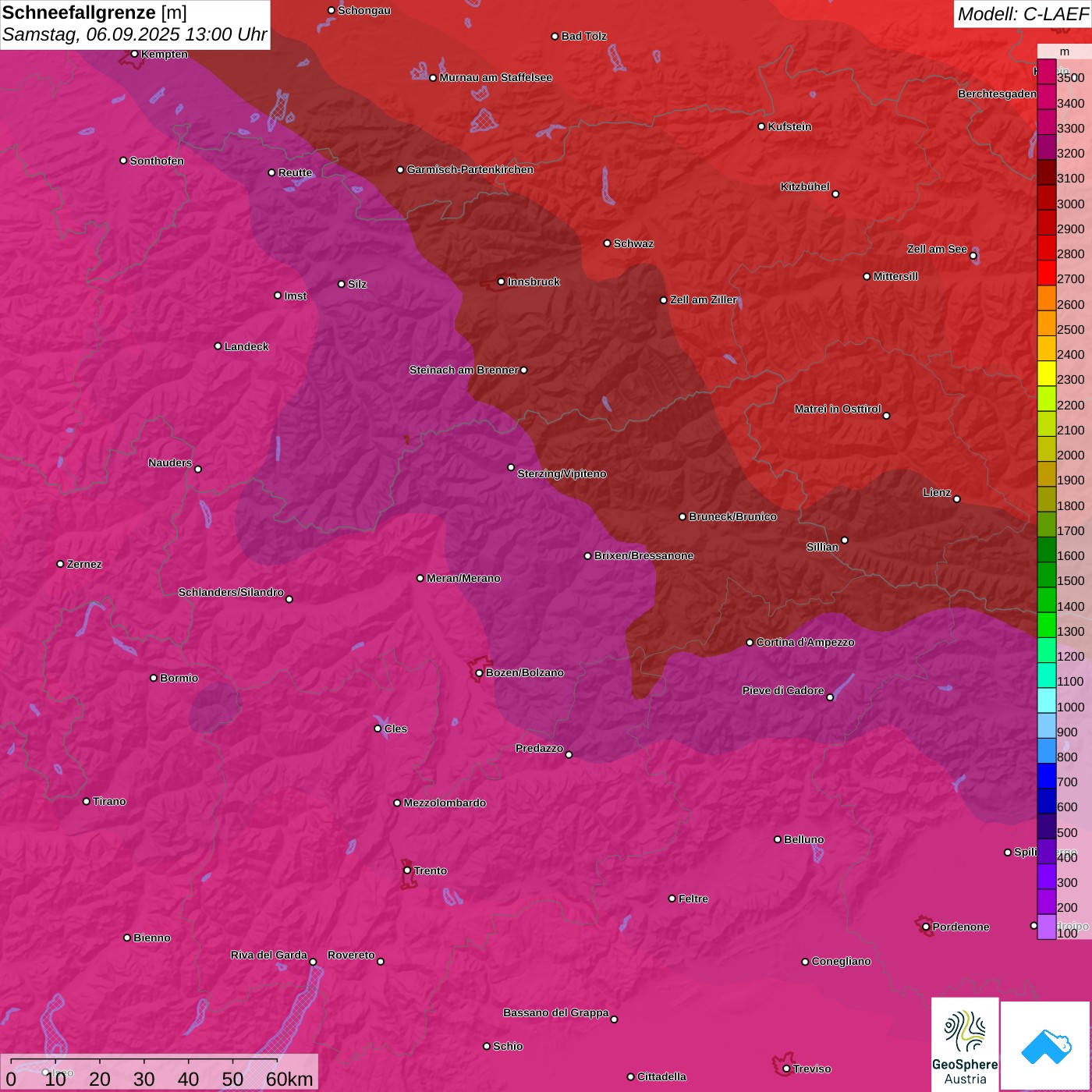Click the 200 m purple legend swatch
The width and height of the screenshot is (1092, 1092).
click(1047, 902)
